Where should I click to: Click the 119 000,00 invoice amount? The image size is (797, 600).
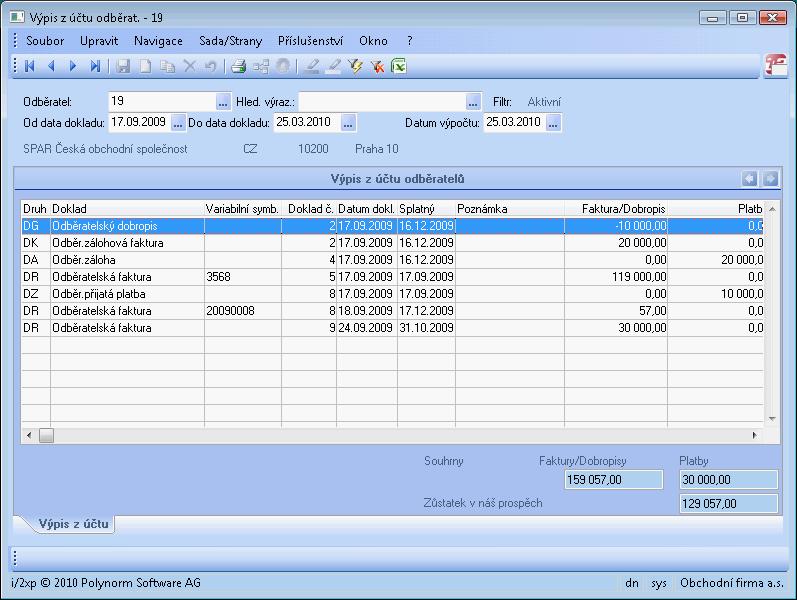(616, 277)
